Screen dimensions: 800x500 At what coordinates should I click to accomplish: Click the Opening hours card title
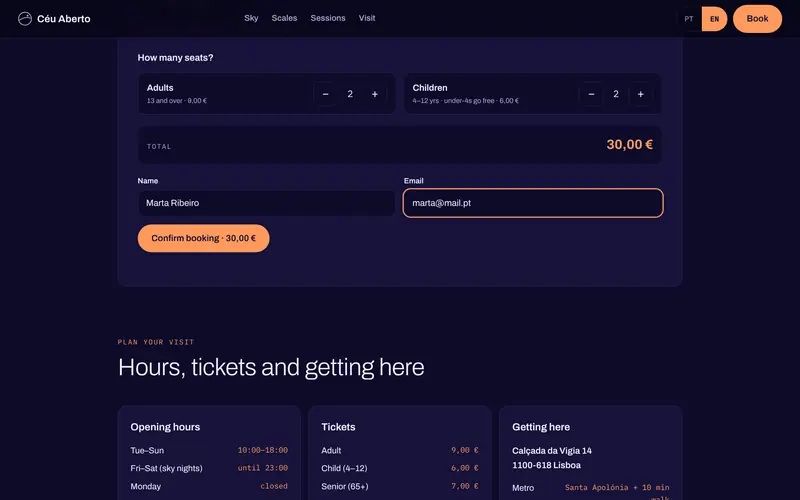point(165,427)
